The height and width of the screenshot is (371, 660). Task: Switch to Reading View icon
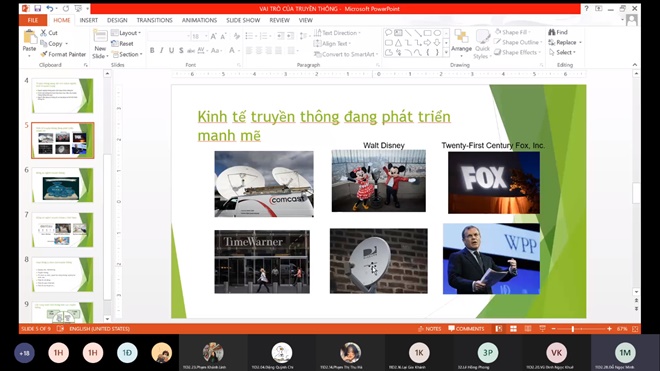(528, 329)
